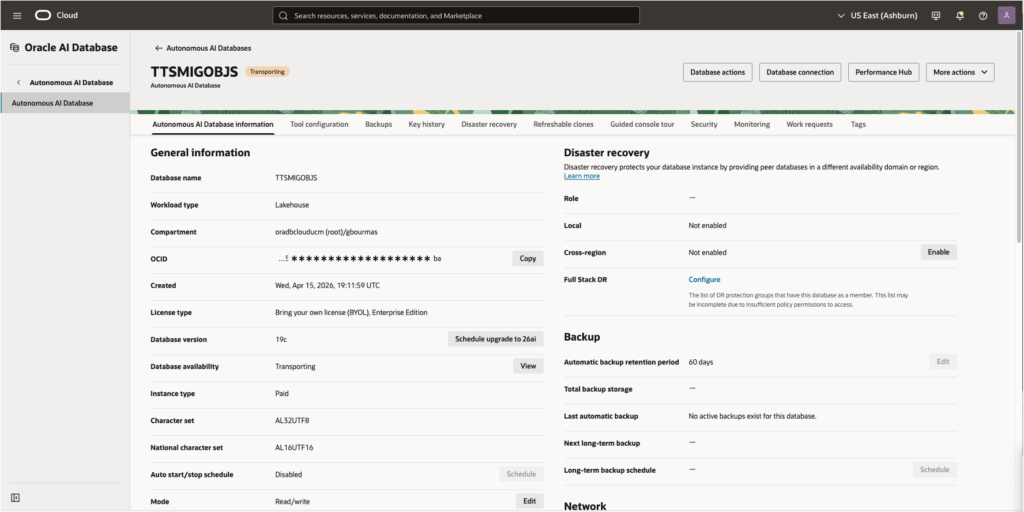Image resolution: width=1024 pixels, height=512 pixels.
Task: Open Performance Hub
Action: tap(884, 72)
